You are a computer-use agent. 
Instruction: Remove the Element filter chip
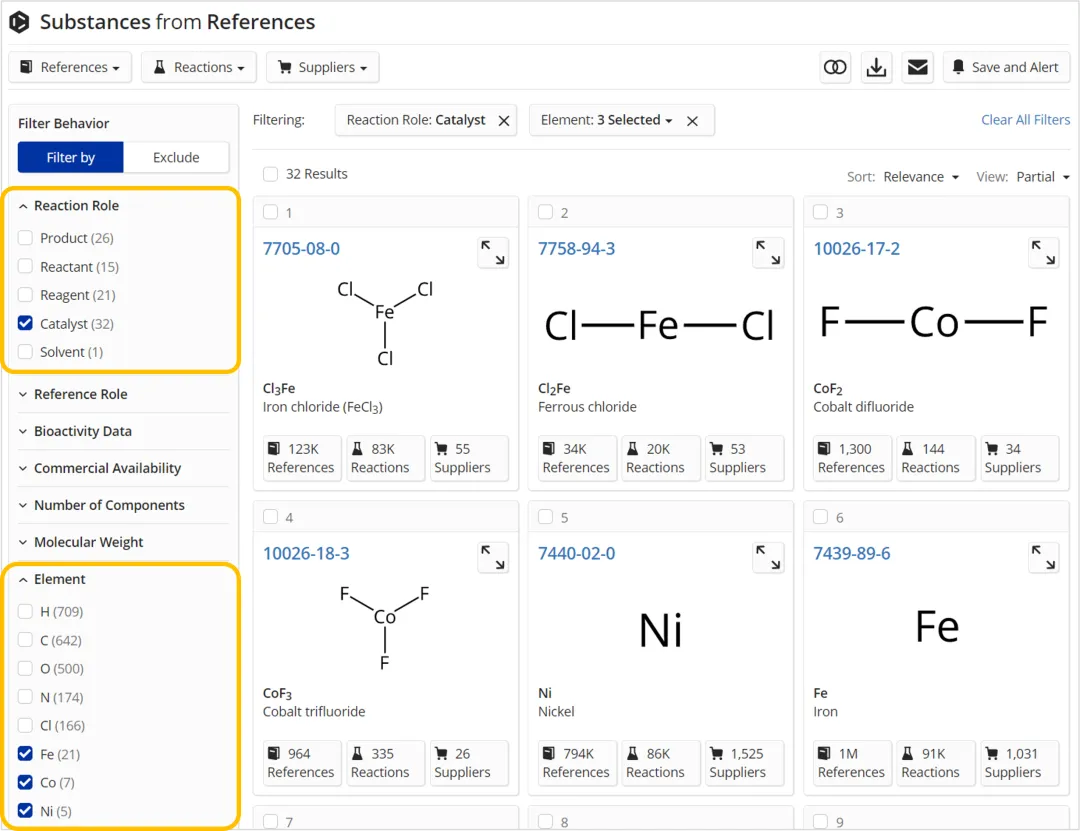tap(692, 121)
